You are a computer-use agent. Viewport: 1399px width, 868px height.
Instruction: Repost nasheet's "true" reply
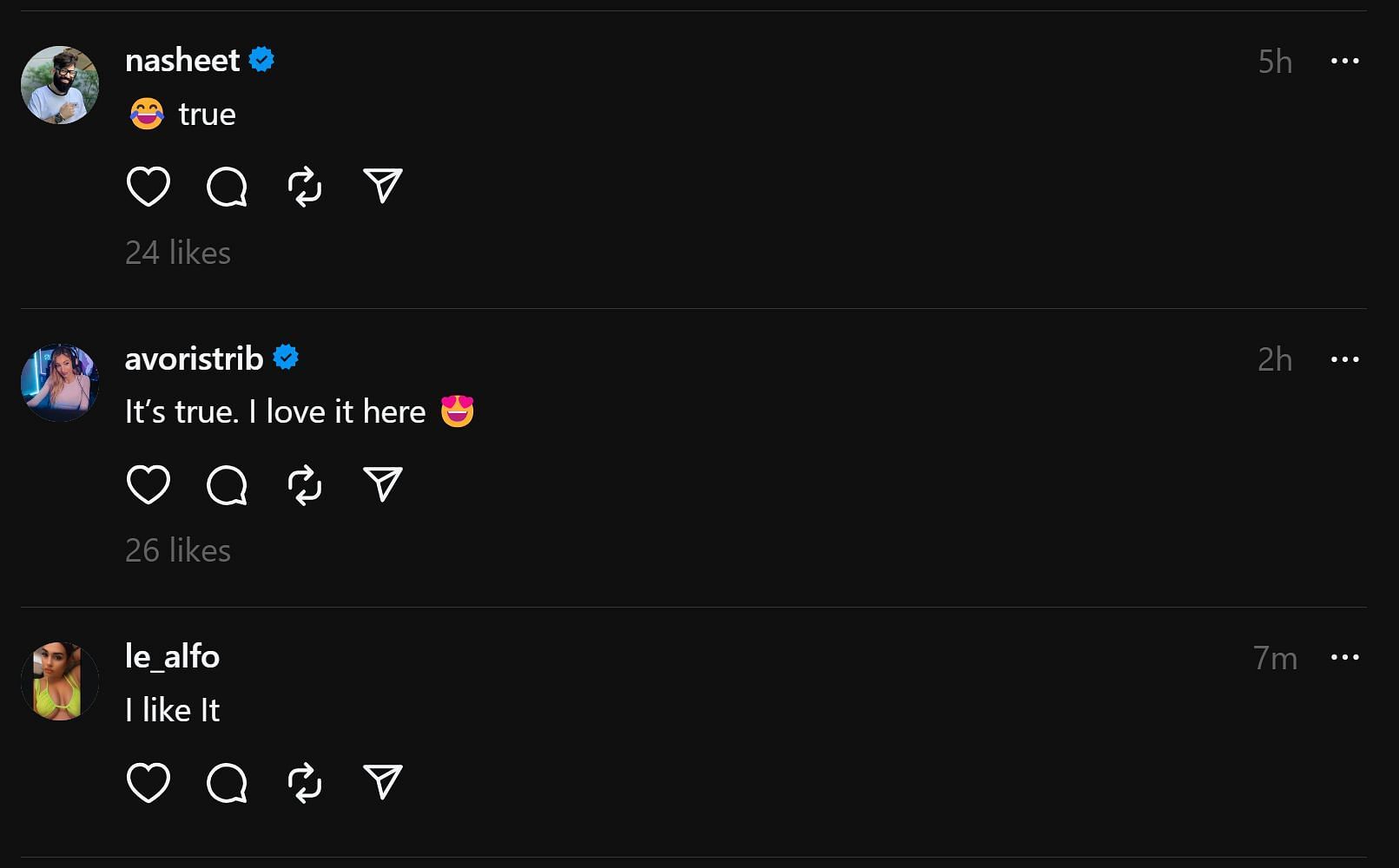[305, 187]
